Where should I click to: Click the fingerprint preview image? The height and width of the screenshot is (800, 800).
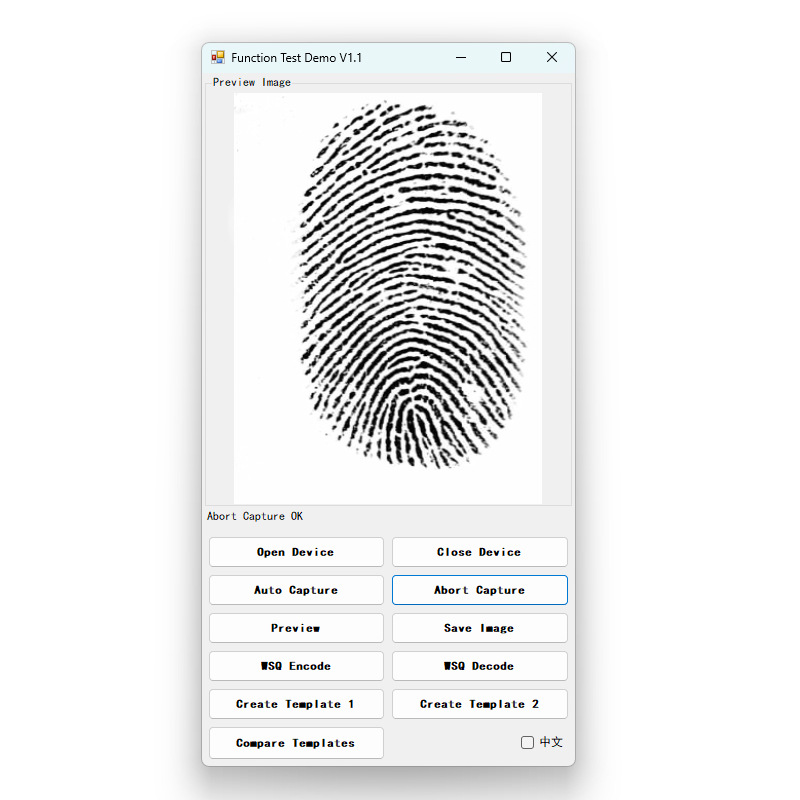pyautogui.click(x=388, y=298)
